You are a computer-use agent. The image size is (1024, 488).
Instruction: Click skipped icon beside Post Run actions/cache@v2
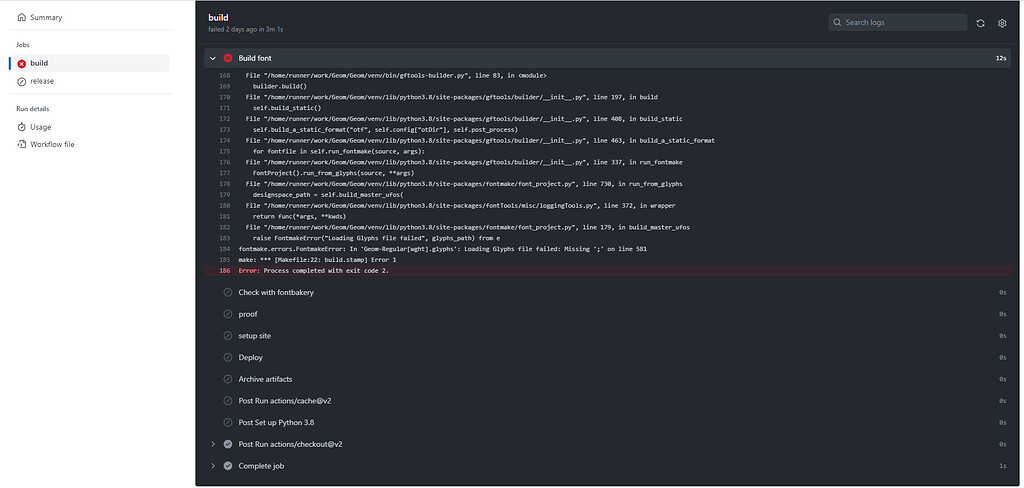228,400
